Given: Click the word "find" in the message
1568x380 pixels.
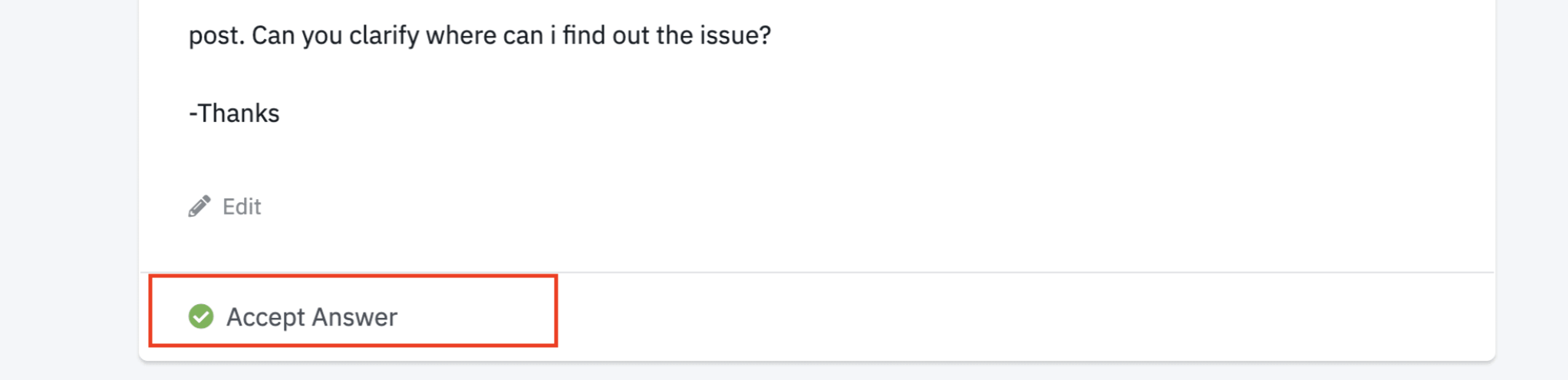Looking at the screenshot, I should tap(583, 36).
